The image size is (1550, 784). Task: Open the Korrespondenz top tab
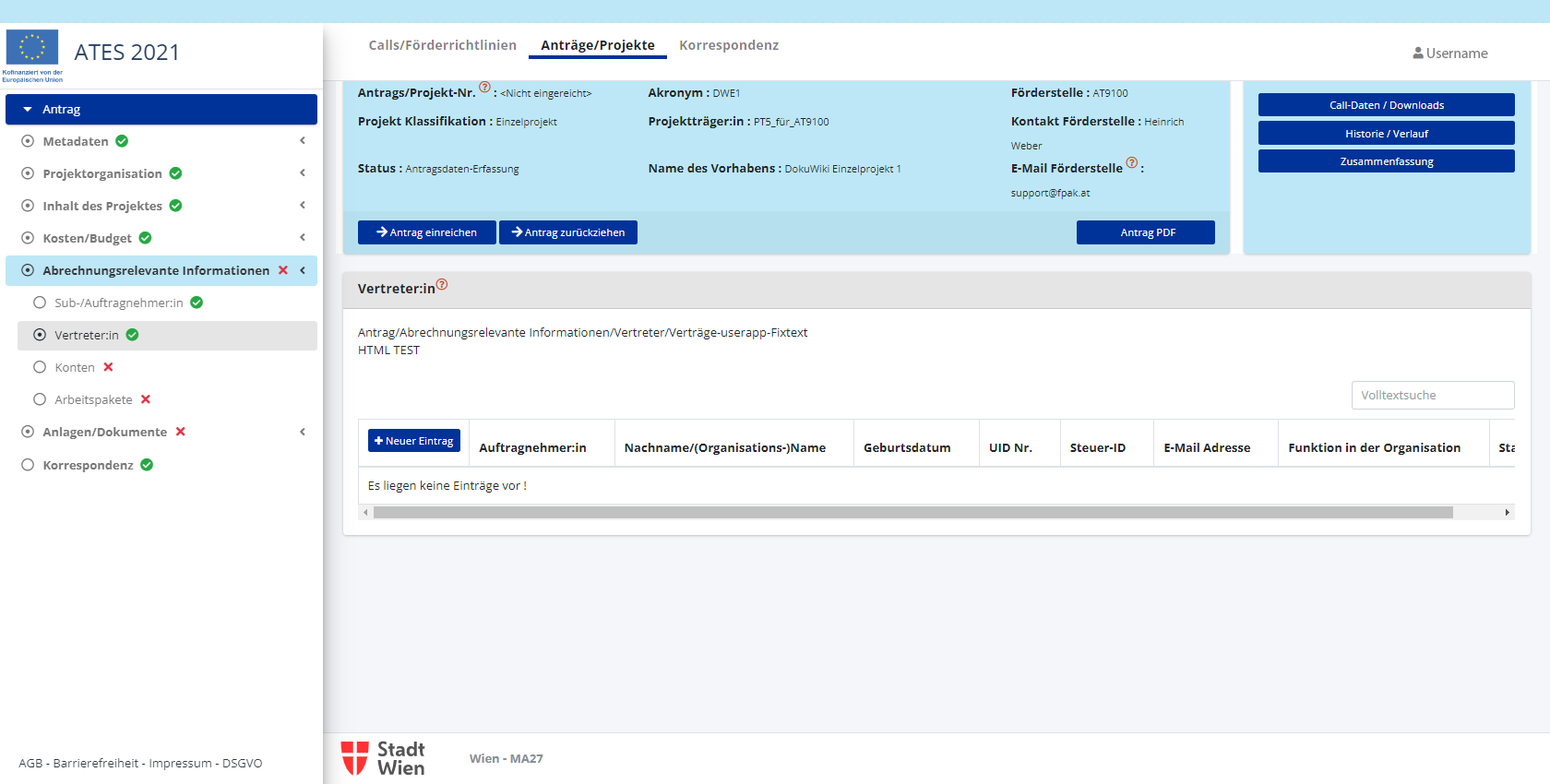[728, 45]
